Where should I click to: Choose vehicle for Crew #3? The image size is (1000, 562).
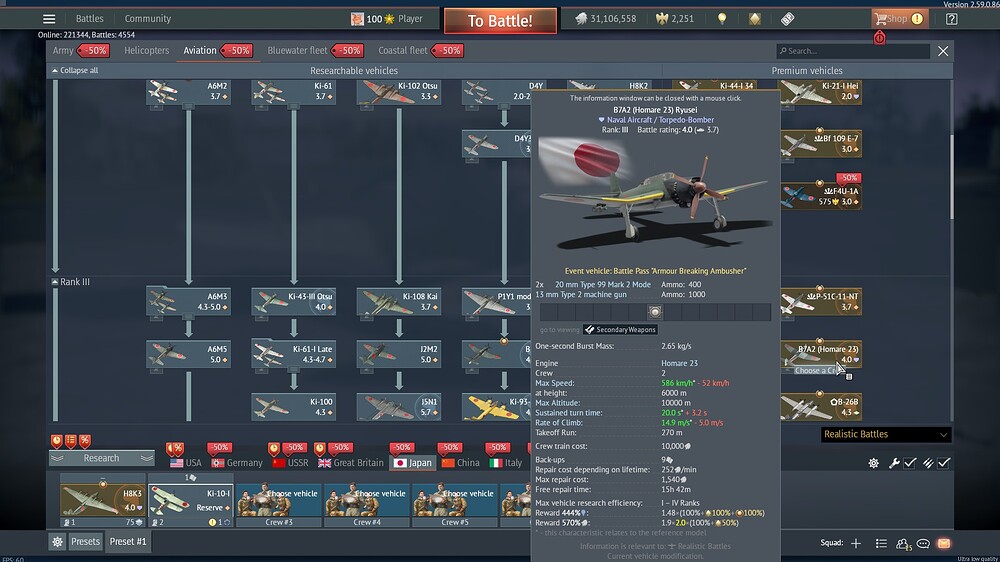point(279,501)
